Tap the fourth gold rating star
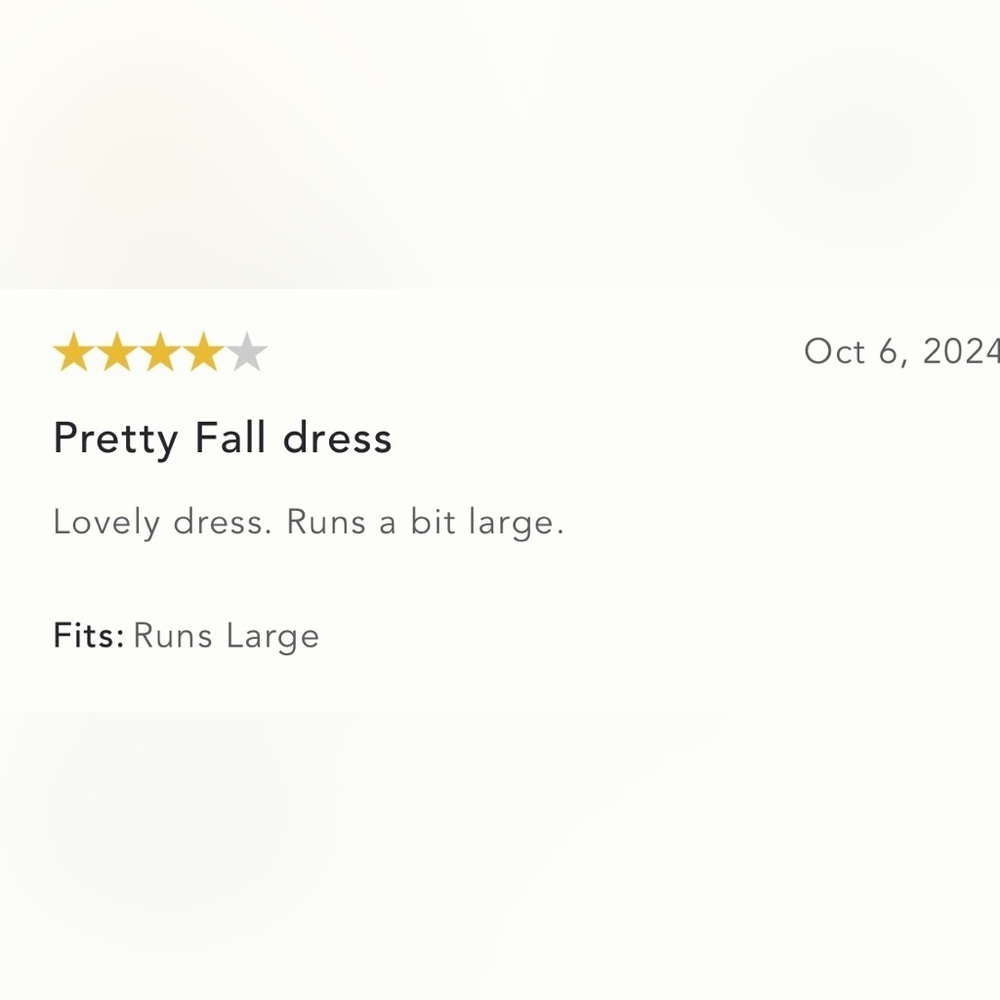This screenshot has height=1000, width=1000. pos(203,351)
